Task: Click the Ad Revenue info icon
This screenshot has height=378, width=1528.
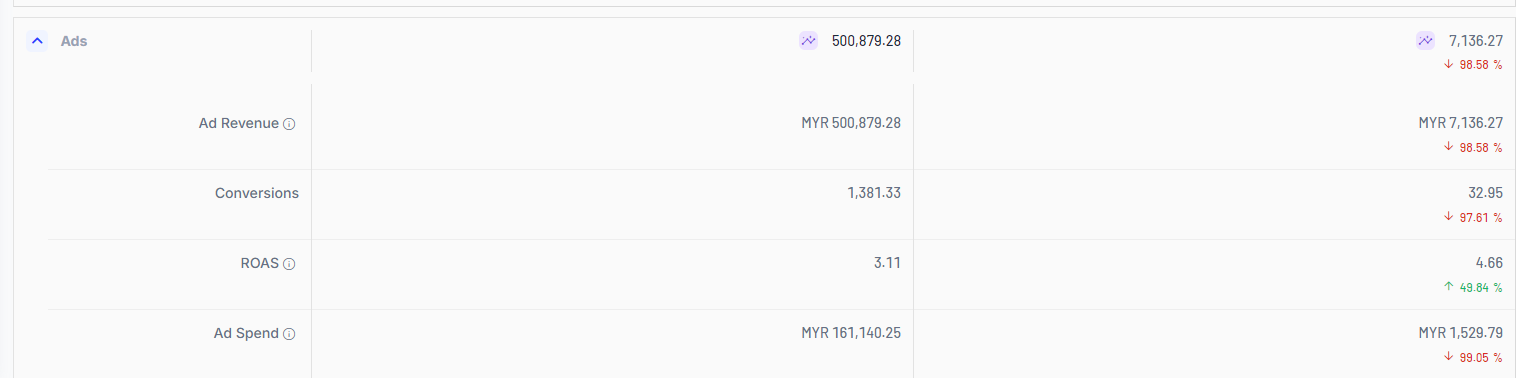Action: pos(289,124)
